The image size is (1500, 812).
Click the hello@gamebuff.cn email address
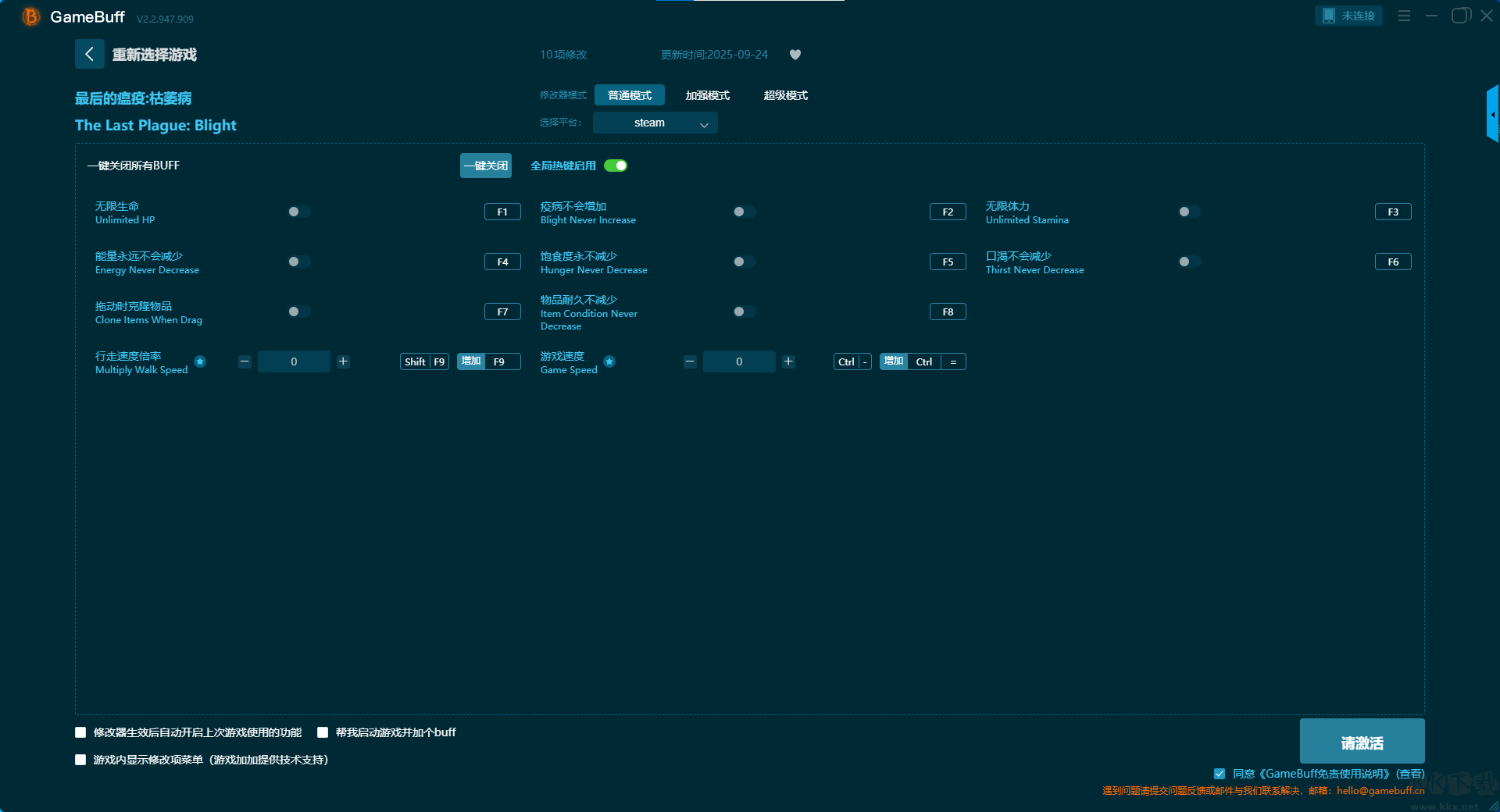click(1380, 791)
